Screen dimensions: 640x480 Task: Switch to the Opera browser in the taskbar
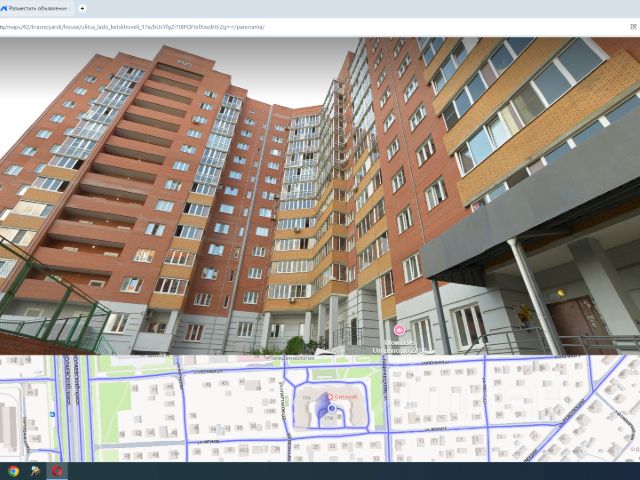coord(57,471)
